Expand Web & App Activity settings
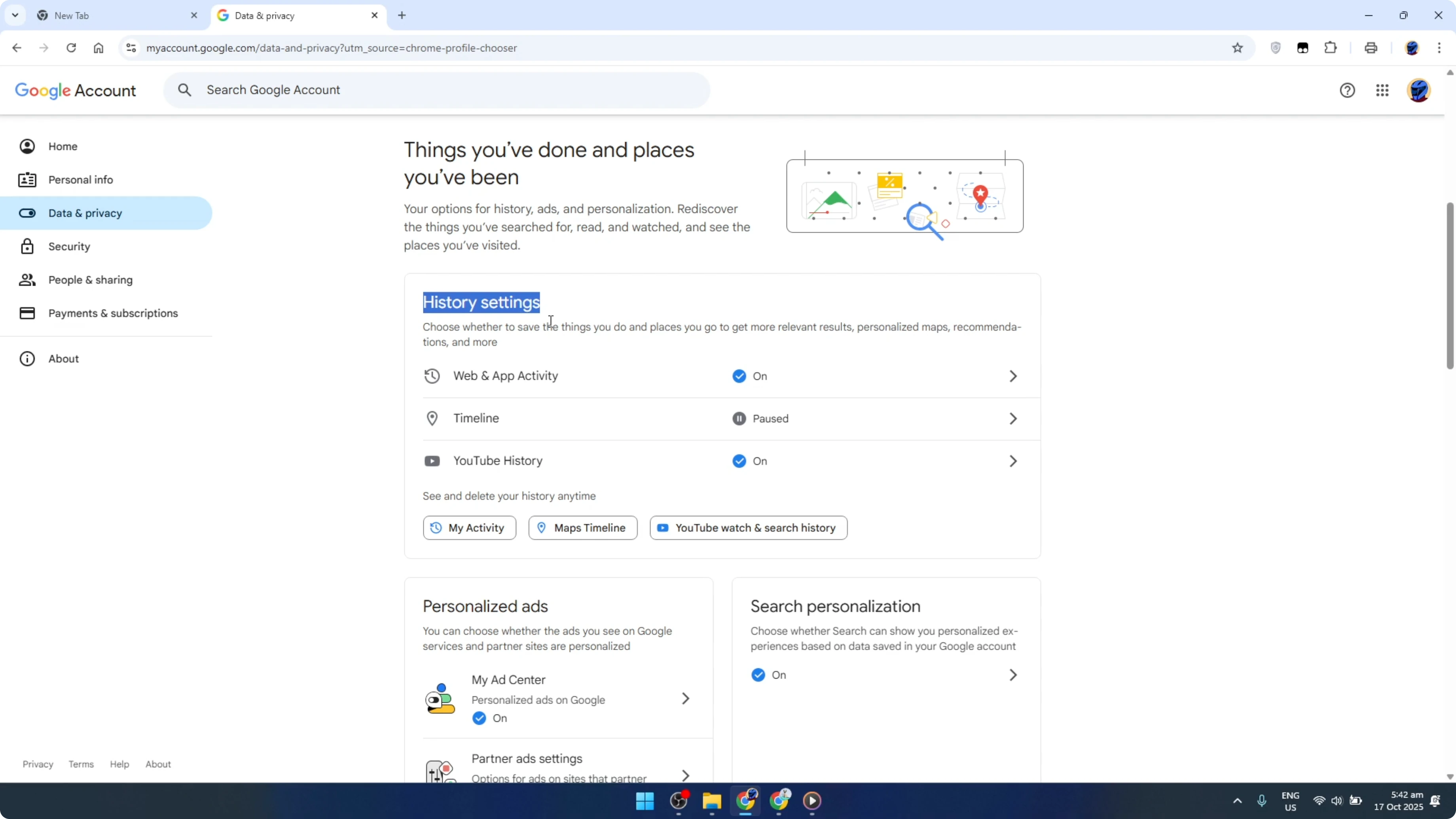 1012,376
